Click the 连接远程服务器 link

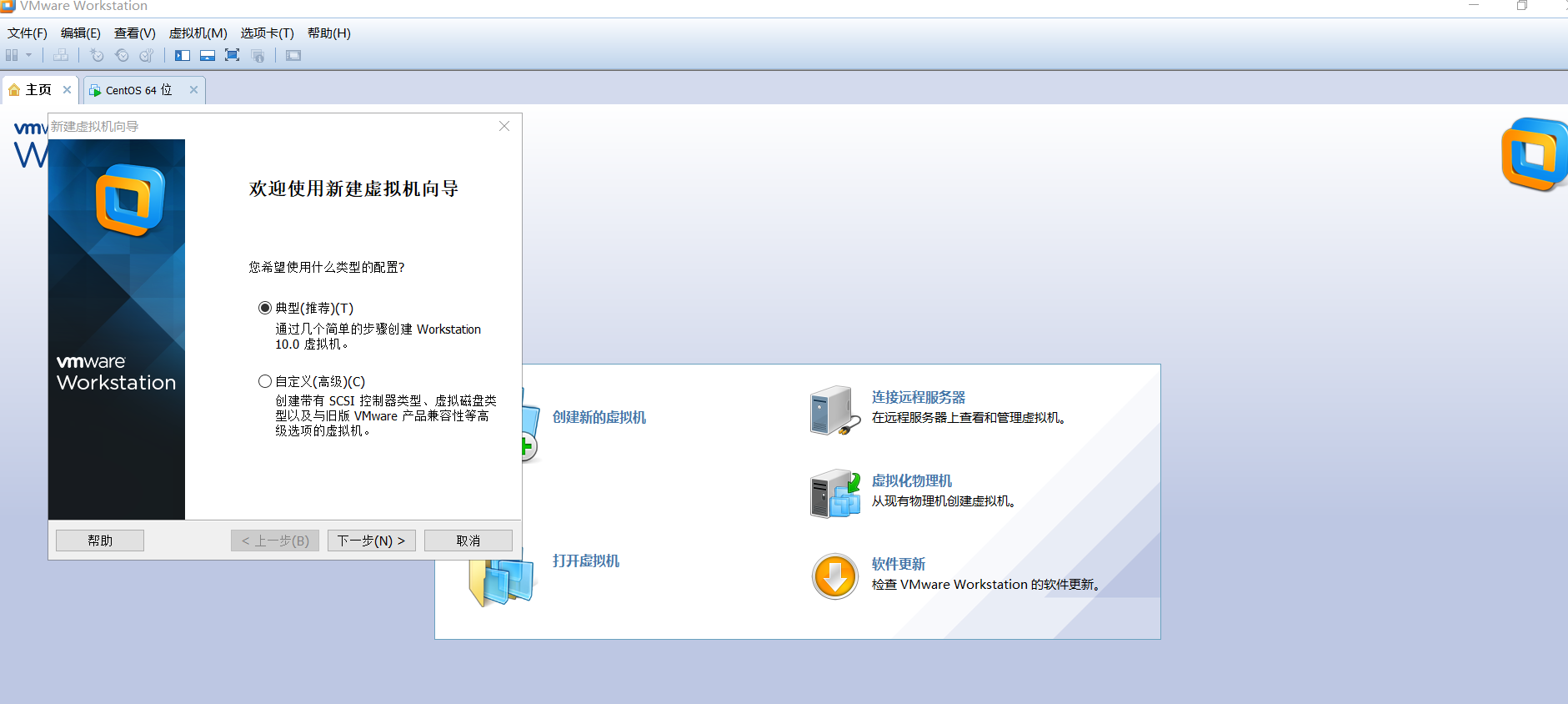919,397
